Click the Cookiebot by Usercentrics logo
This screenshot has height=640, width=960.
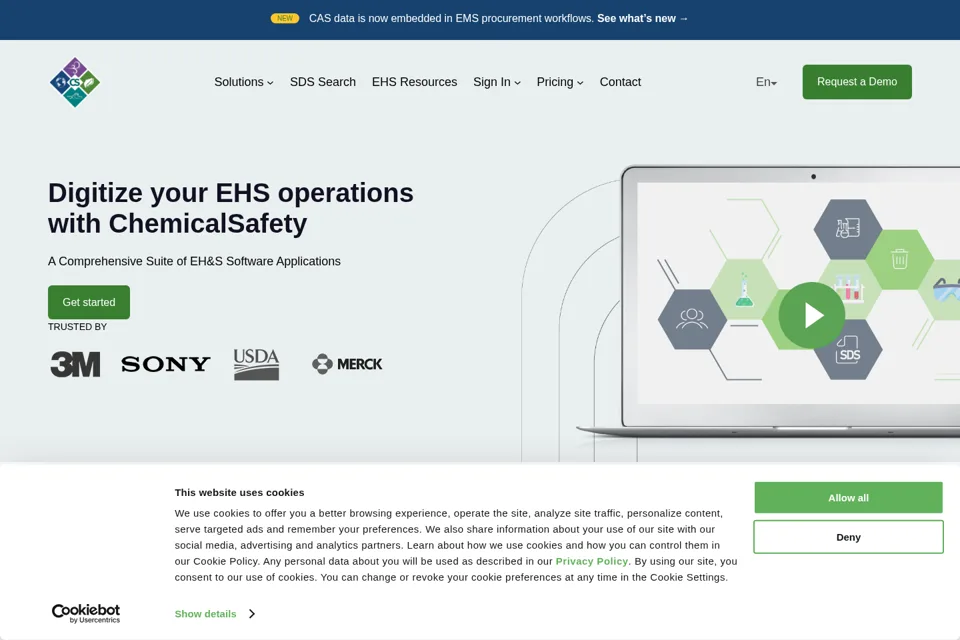click(x=86, y=613)
